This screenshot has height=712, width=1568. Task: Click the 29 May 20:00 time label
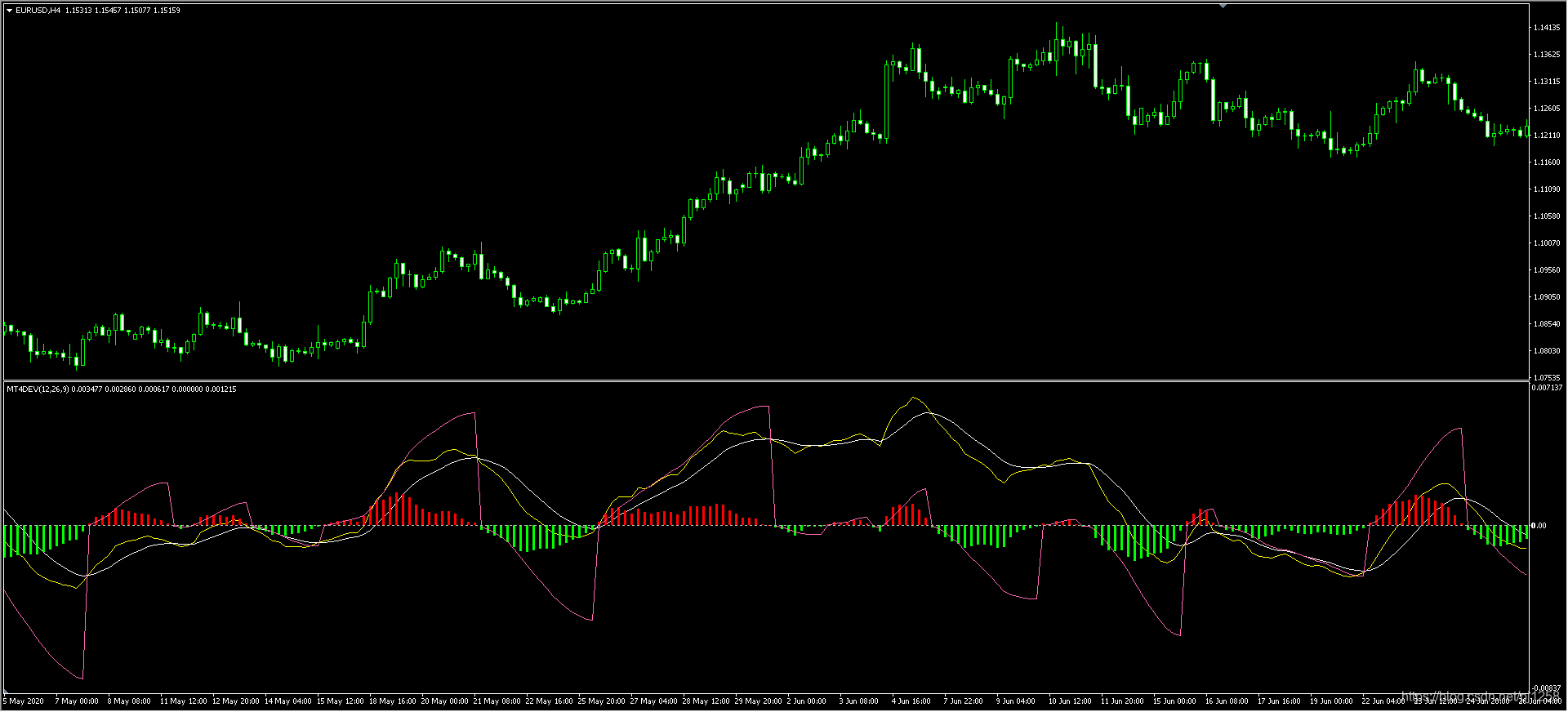point(758,701)
